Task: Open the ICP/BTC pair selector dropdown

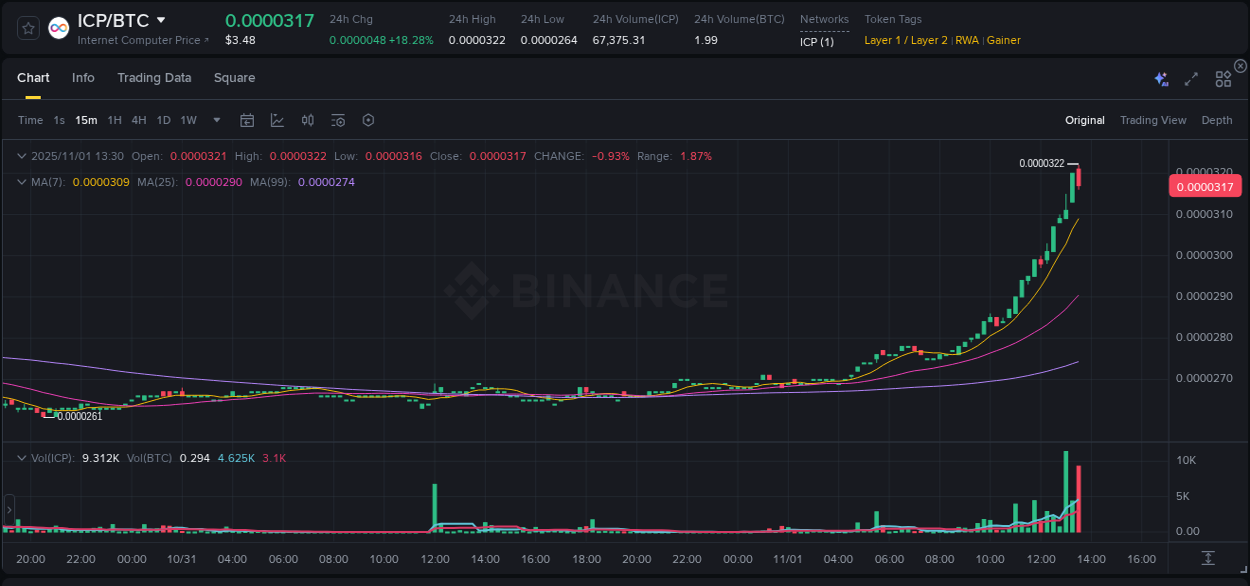Action: [x=161, y=19]
